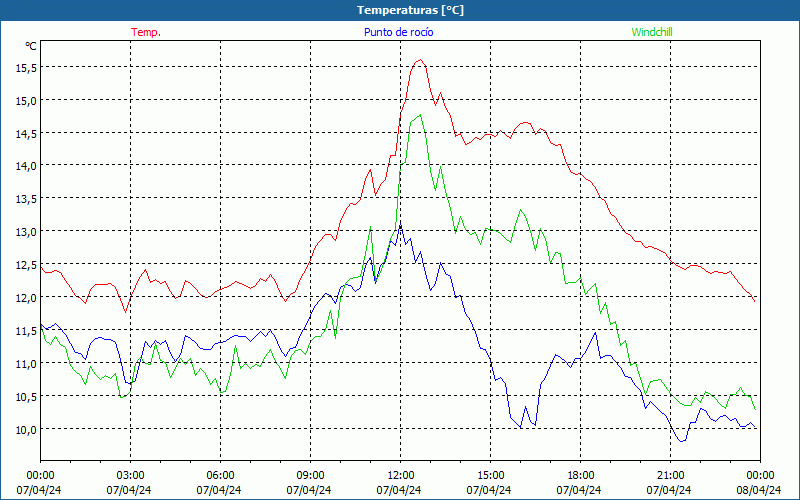The width and height of the screenshot is (800, 500).
Task: Click the 12:00 time axis label
Action: tap(400, 475)
